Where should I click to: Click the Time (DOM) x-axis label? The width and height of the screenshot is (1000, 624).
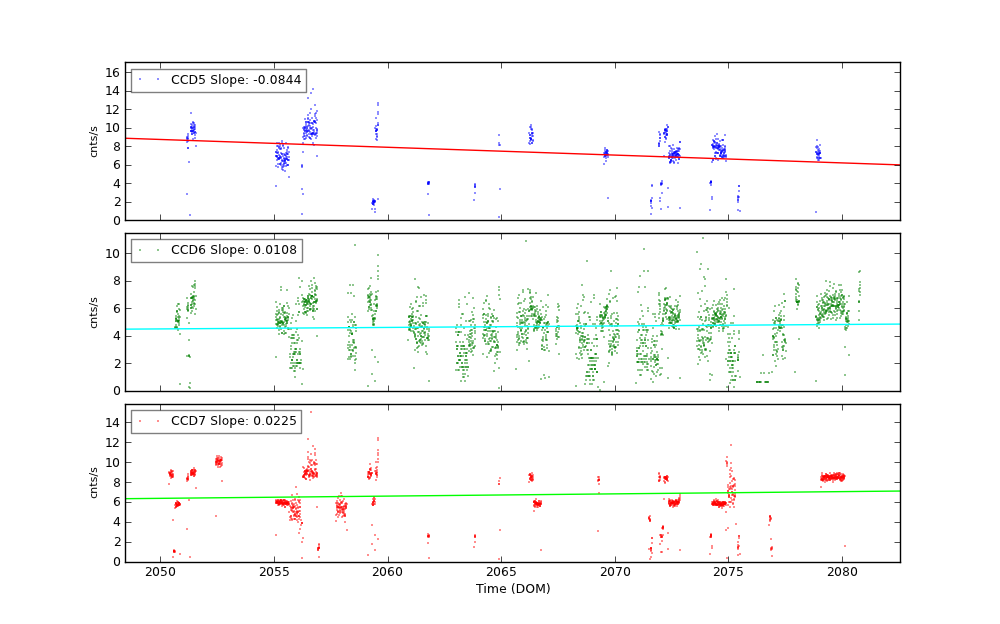pyautogui.click(x=512, y=589)
